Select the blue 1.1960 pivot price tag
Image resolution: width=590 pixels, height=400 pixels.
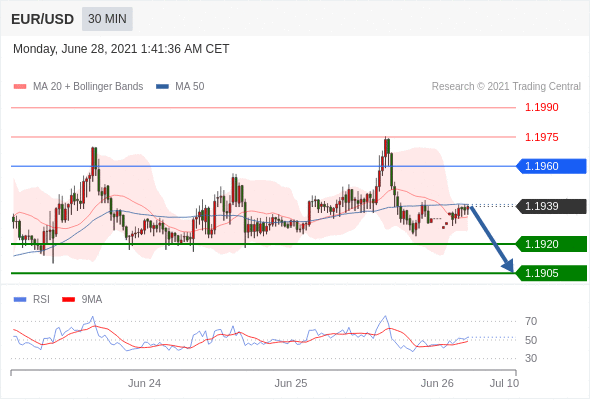coord(551,166)
